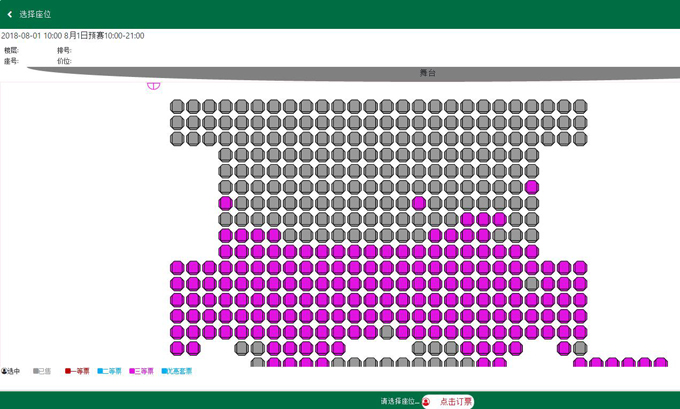Click the 选择座位 header title
This screenshot has width=680, height=409.
point(35,14)
